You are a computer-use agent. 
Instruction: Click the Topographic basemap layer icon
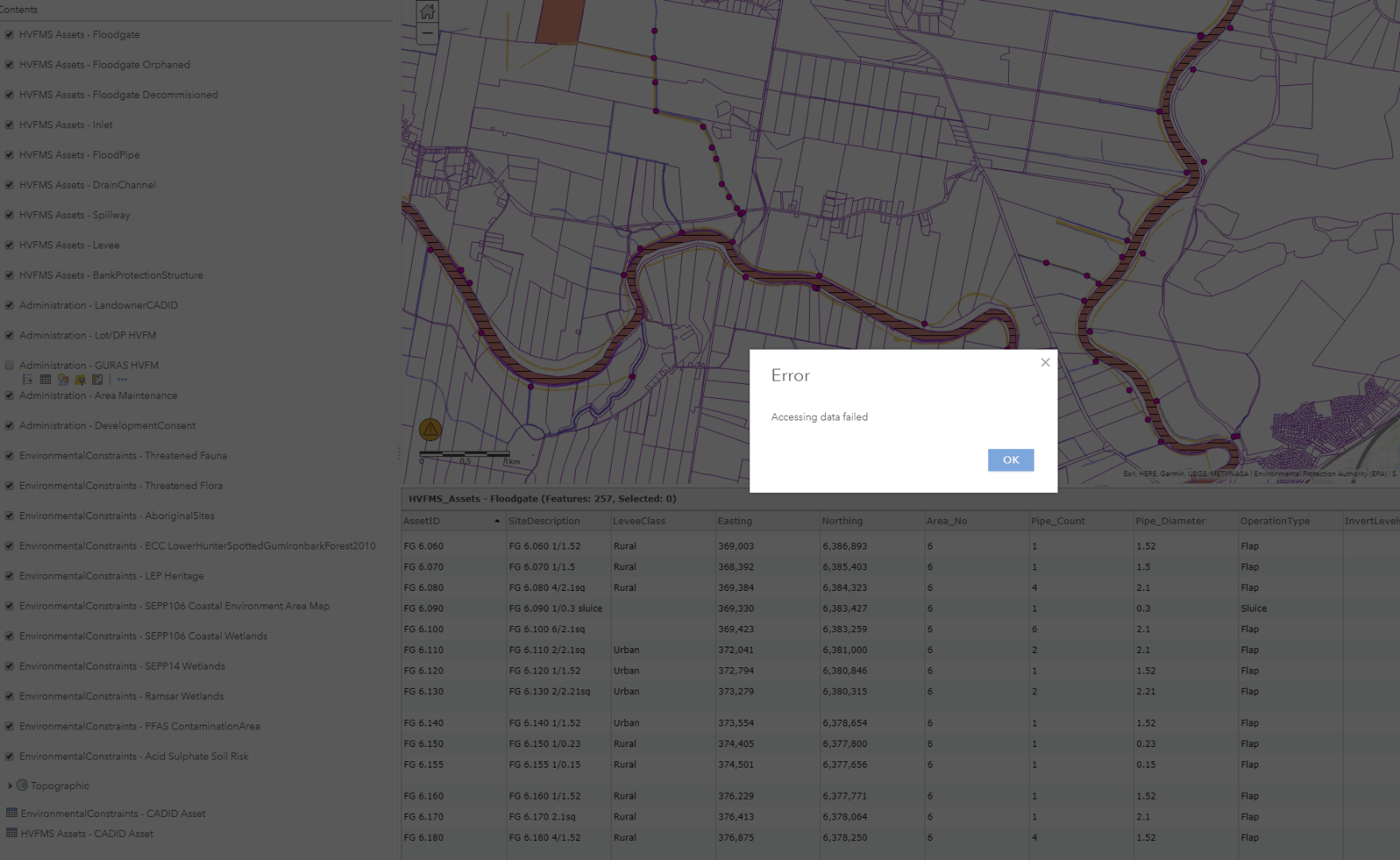coord(22,785)
